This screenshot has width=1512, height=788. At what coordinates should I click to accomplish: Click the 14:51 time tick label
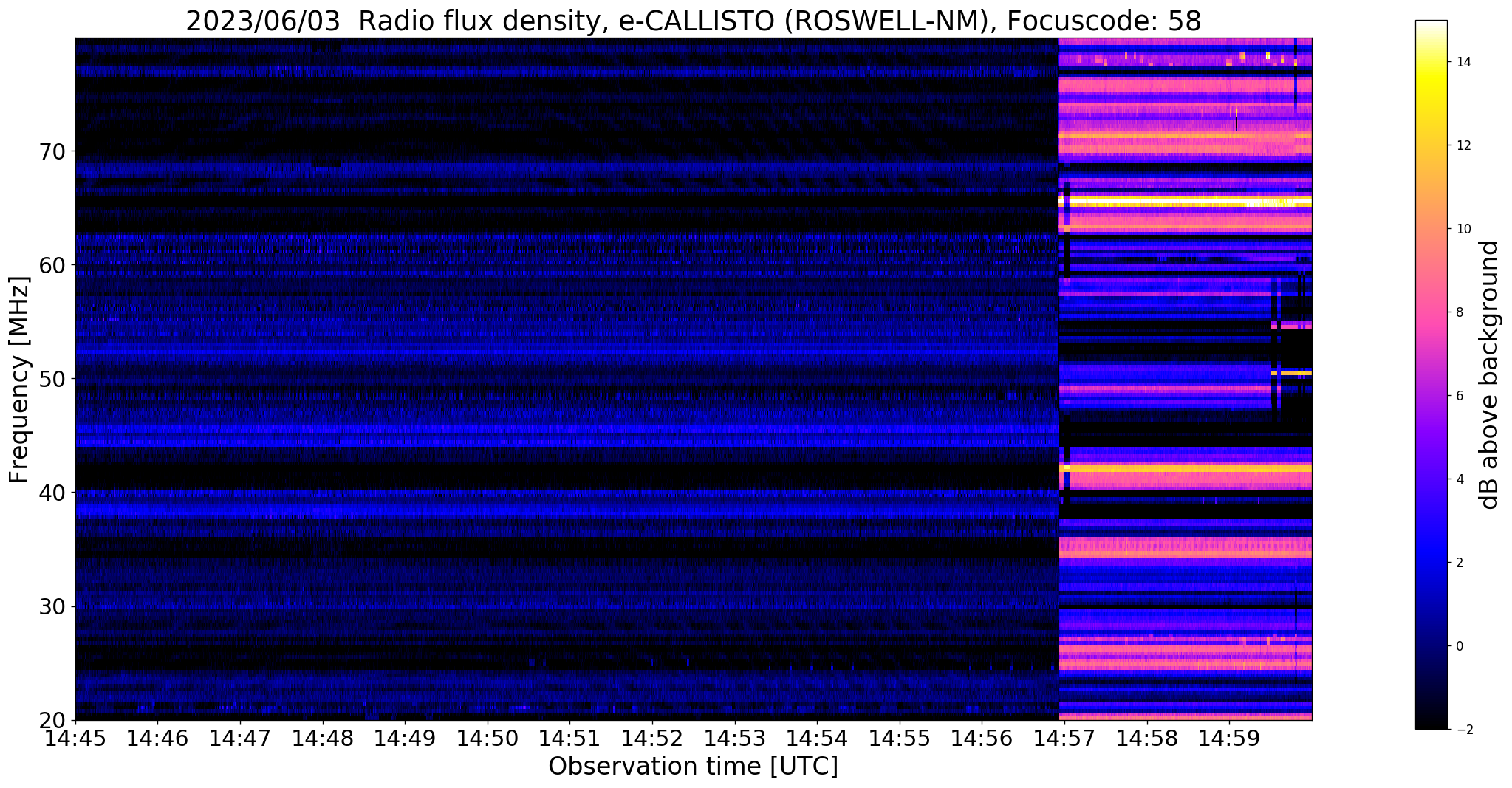pyautogui.click(x=569, y=738)
